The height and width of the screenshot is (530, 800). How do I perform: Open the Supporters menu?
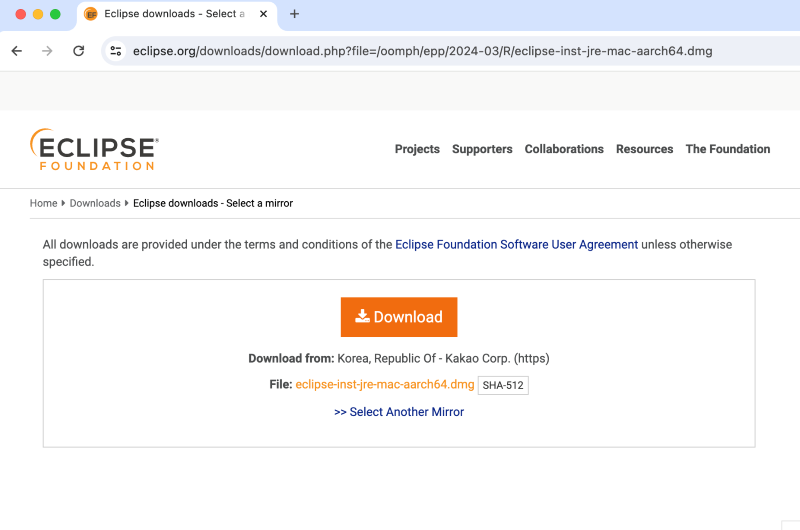pos(482,149)
